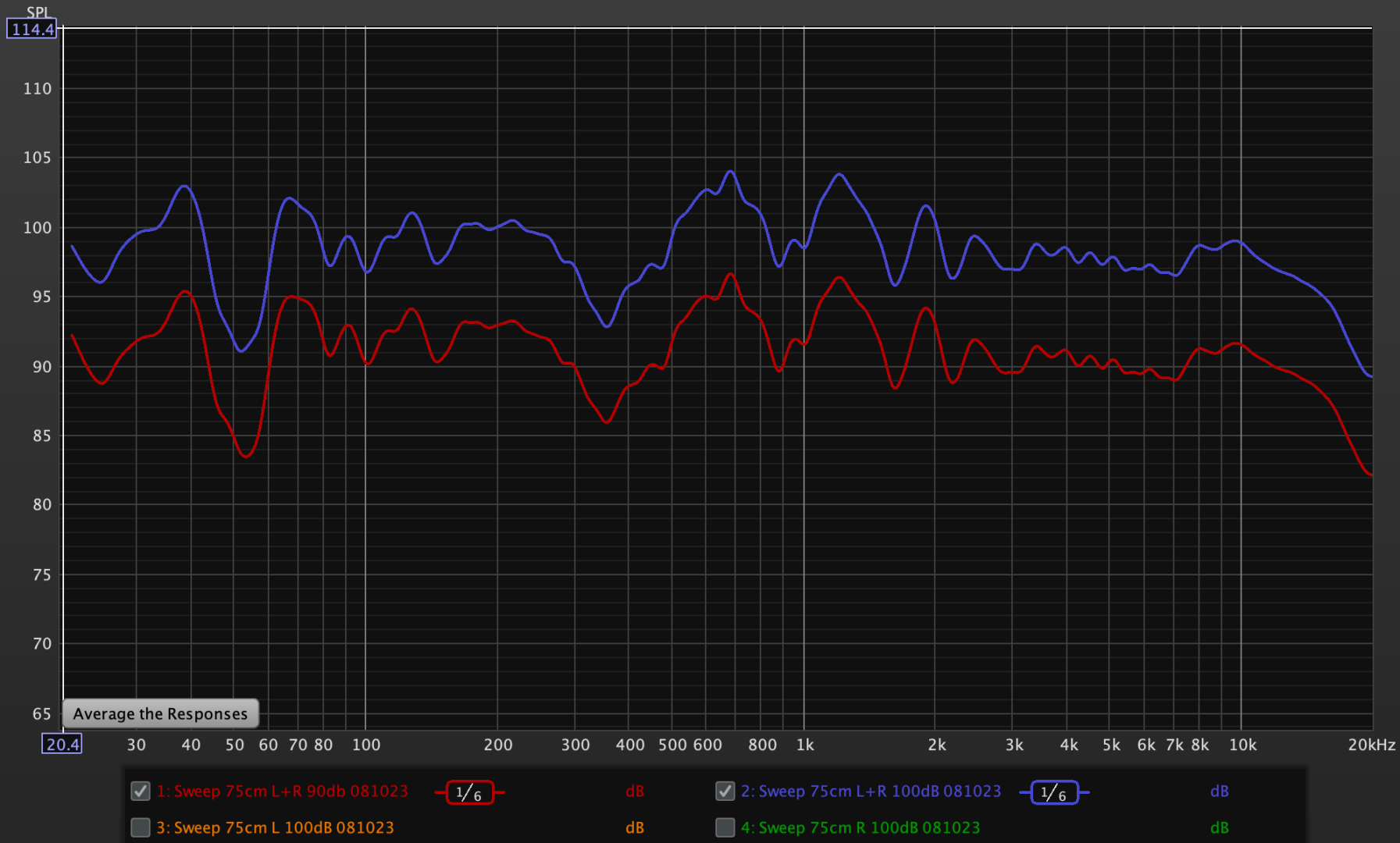1400x843 pixels.
Task: Click the 105 label on the SPL axis
Action: click(x=37, y=158)
